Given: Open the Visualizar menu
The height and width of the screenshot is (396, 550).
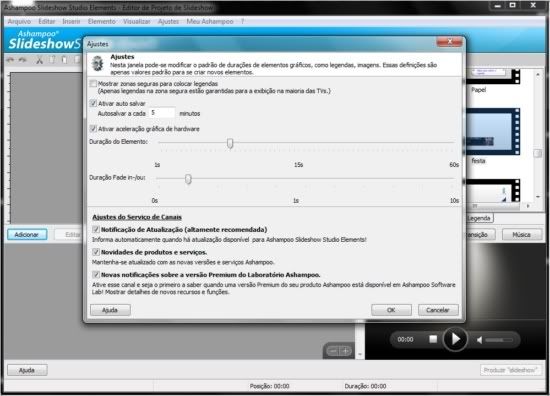Looking at the screenshot, I should tap(136, 21).
